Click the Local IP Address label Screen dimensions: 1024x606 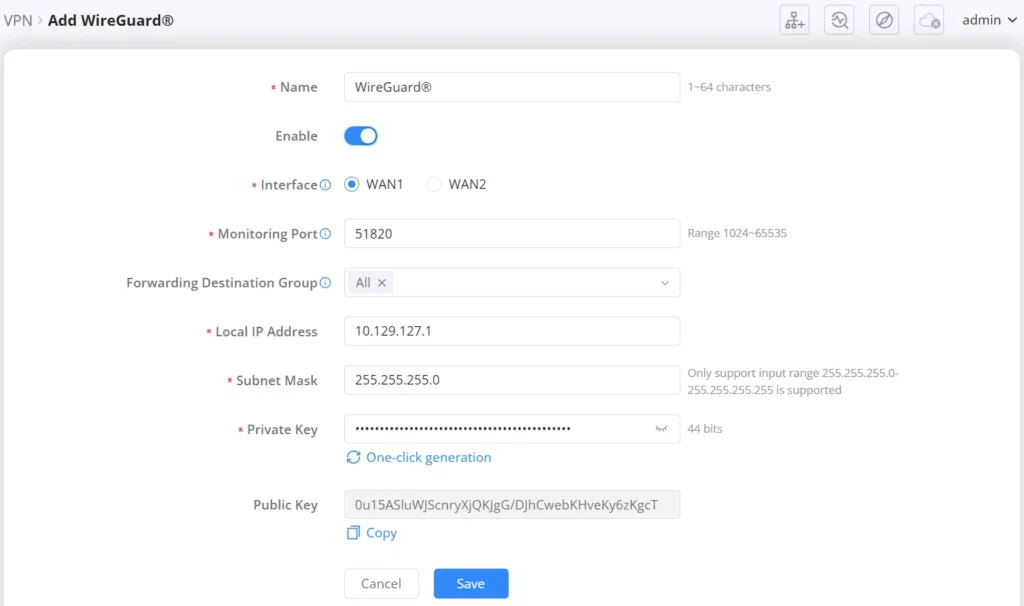(266, 332)
